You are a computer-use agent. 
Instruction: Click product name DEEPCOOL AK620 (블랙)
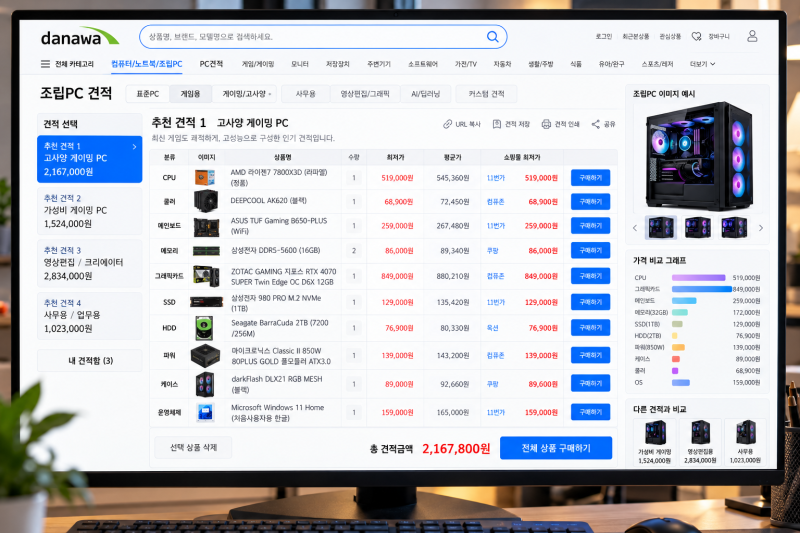click(x=268, y=200)
